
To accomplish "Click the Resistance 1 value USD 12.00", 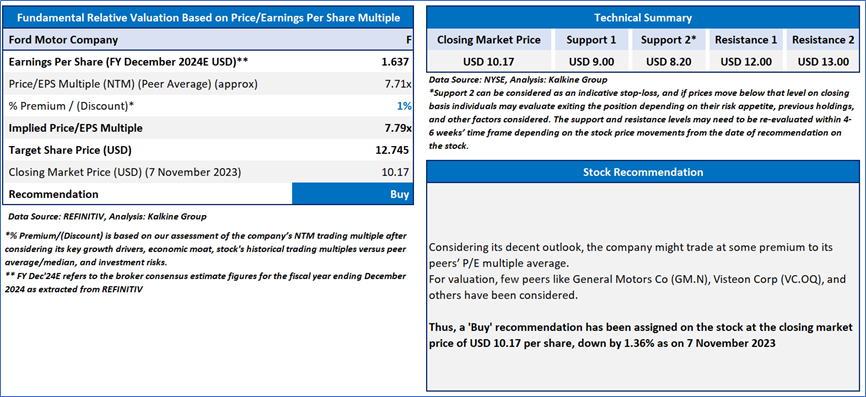I will 746,62.
